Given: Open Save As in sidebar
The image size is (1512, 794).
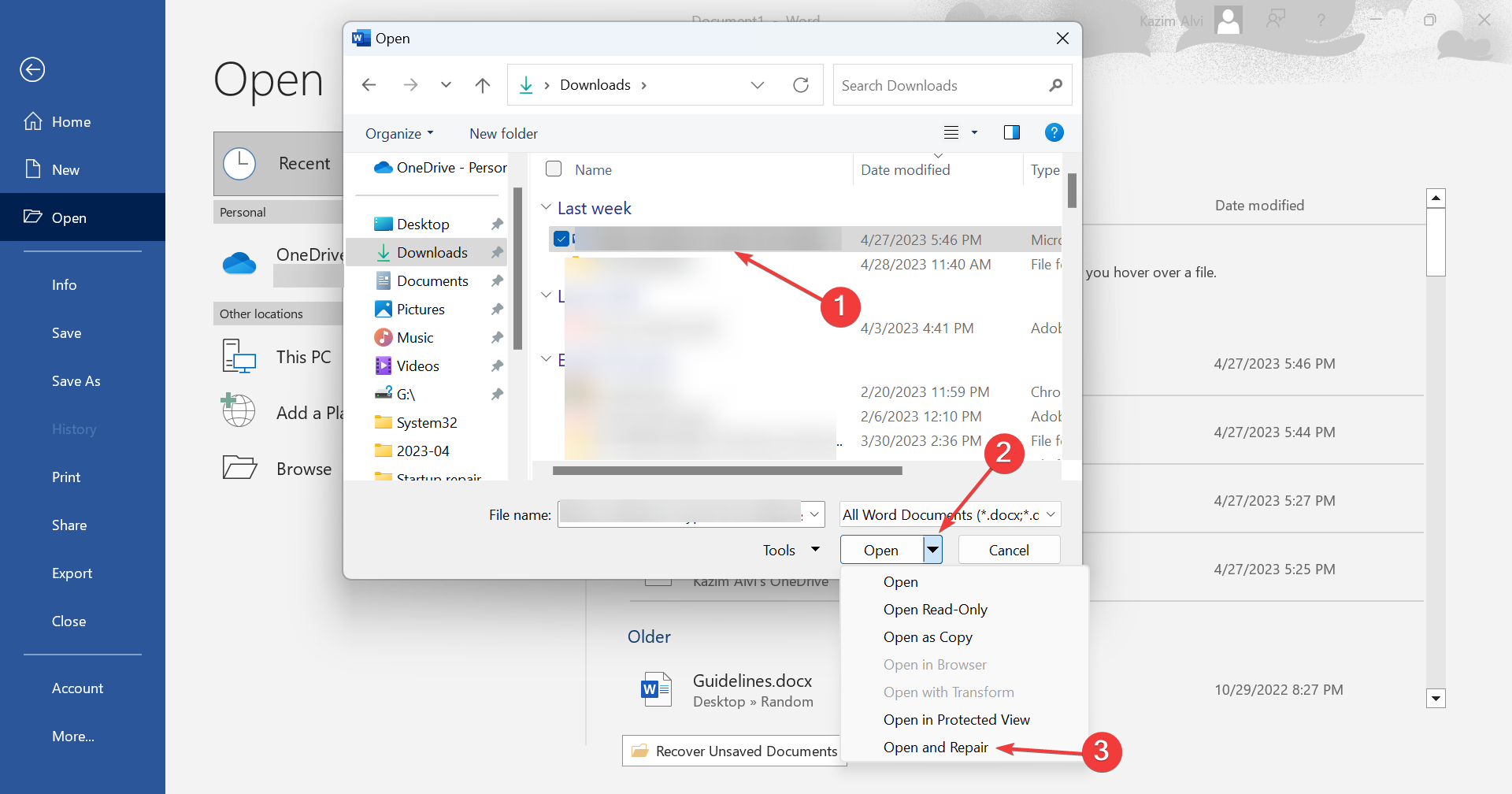Looking at the screenshot, I should pos(76,381).
